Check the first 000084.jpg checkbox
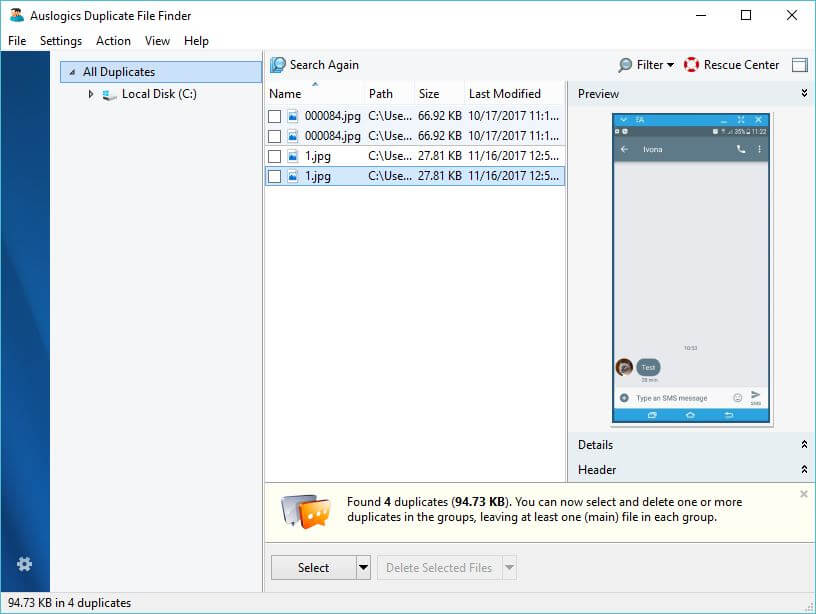Image resolution: width=816 pixels, height=614 pixels. pos(275,116)
